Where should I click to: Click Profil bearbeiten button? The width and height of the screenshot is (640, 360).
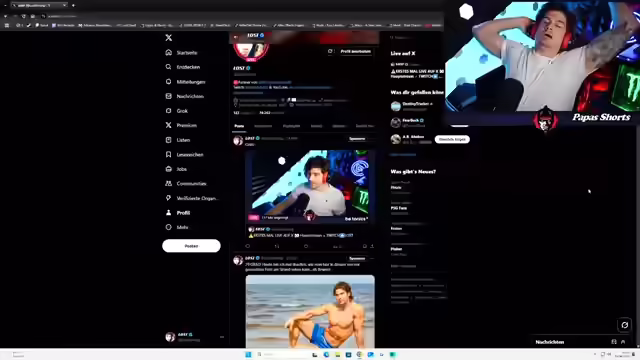[356, 51]
